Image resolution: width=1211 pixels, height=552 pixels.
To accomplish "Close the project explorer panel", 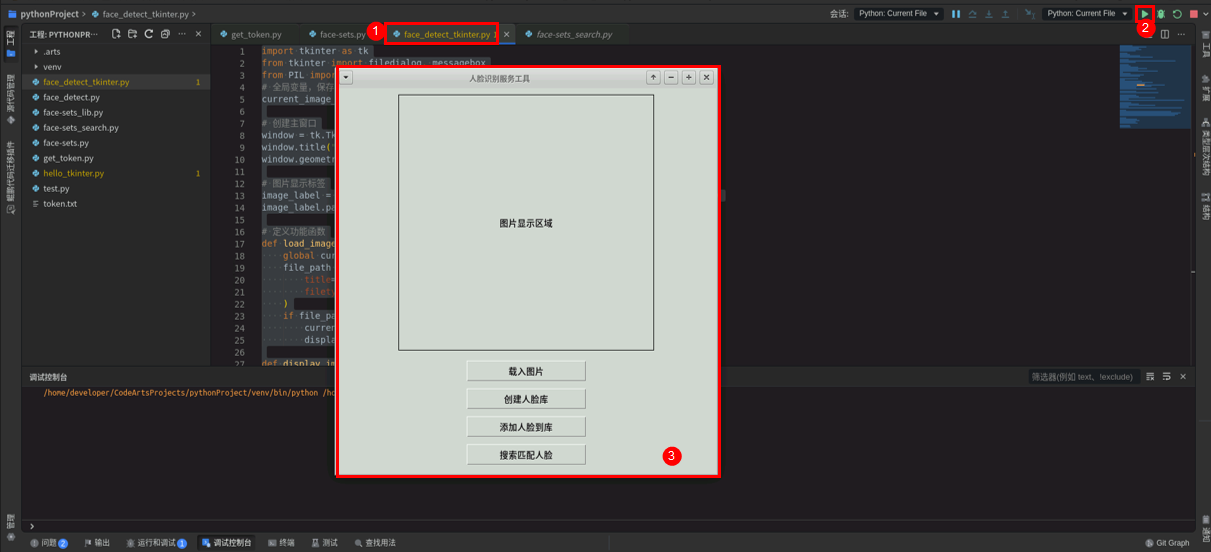I will point(198,34).
